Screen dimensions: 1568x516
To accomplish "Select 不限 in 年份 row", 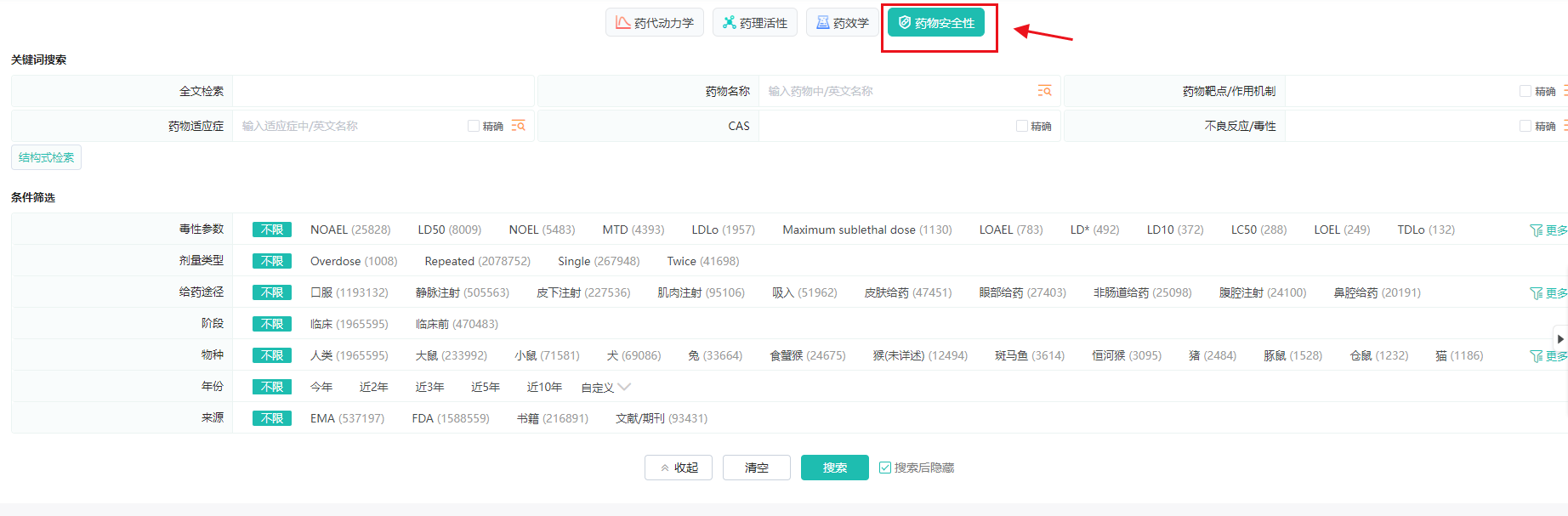I will click(272, 387).
